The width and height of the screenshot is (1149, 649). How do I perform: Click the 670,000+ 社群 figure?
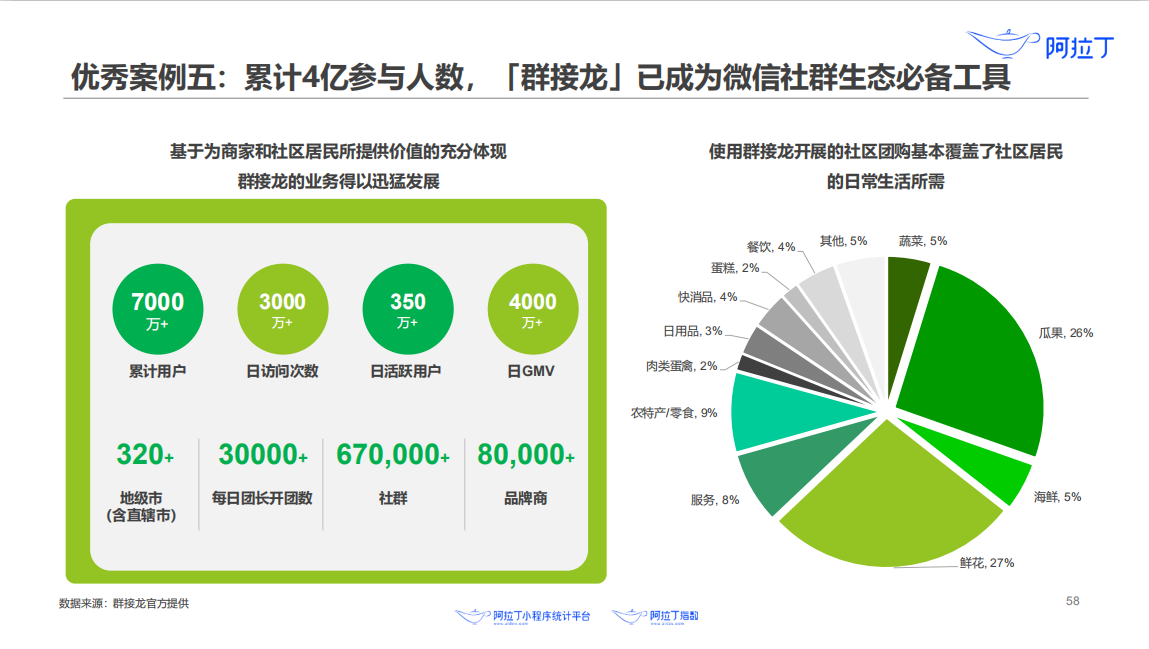click(392, 455)
